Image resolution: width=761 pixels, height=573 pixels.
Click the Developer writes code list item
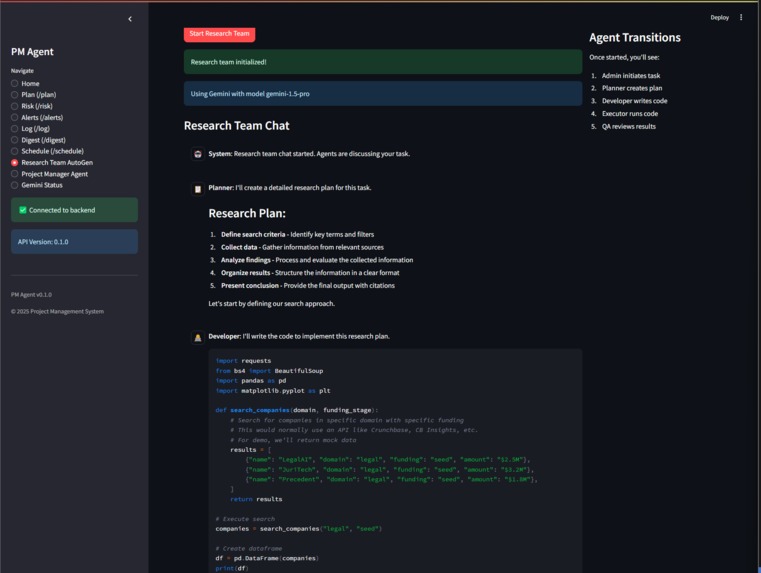click(x=634, y=101)
